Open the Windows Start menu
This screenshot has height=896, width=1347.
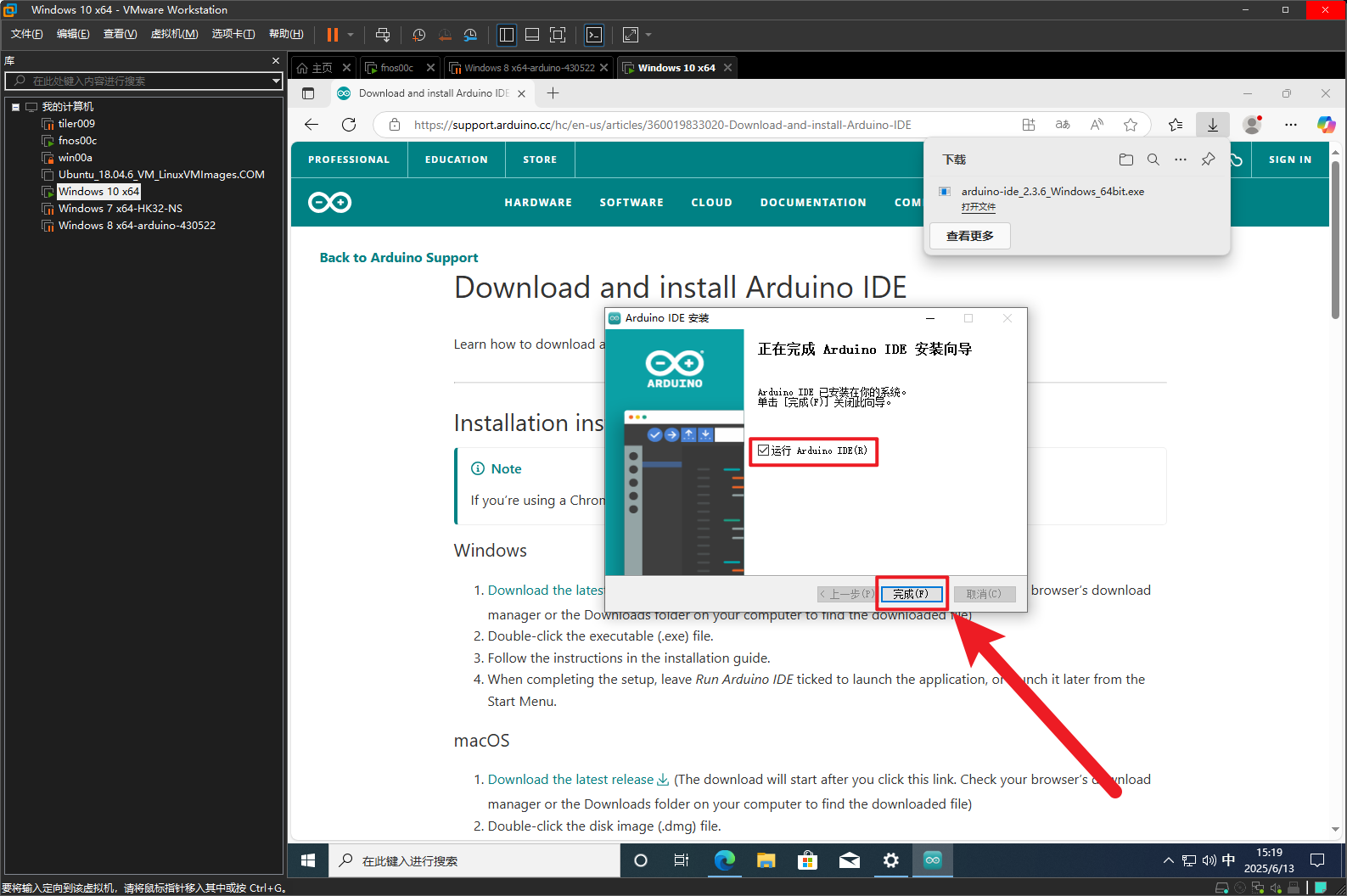pyautogui.click(x=308, y=860)
